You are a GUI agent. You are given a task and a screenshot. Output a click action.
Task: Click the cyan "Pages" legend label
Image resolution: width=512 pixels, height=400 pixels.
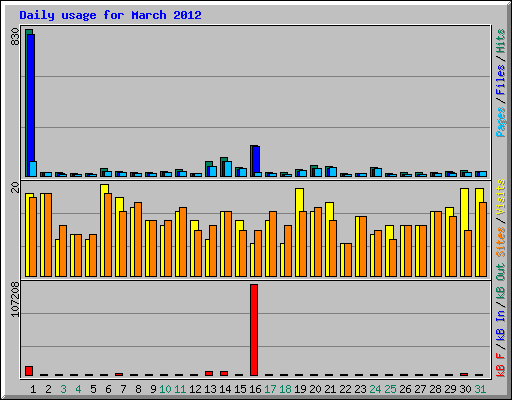click(501, 122)
